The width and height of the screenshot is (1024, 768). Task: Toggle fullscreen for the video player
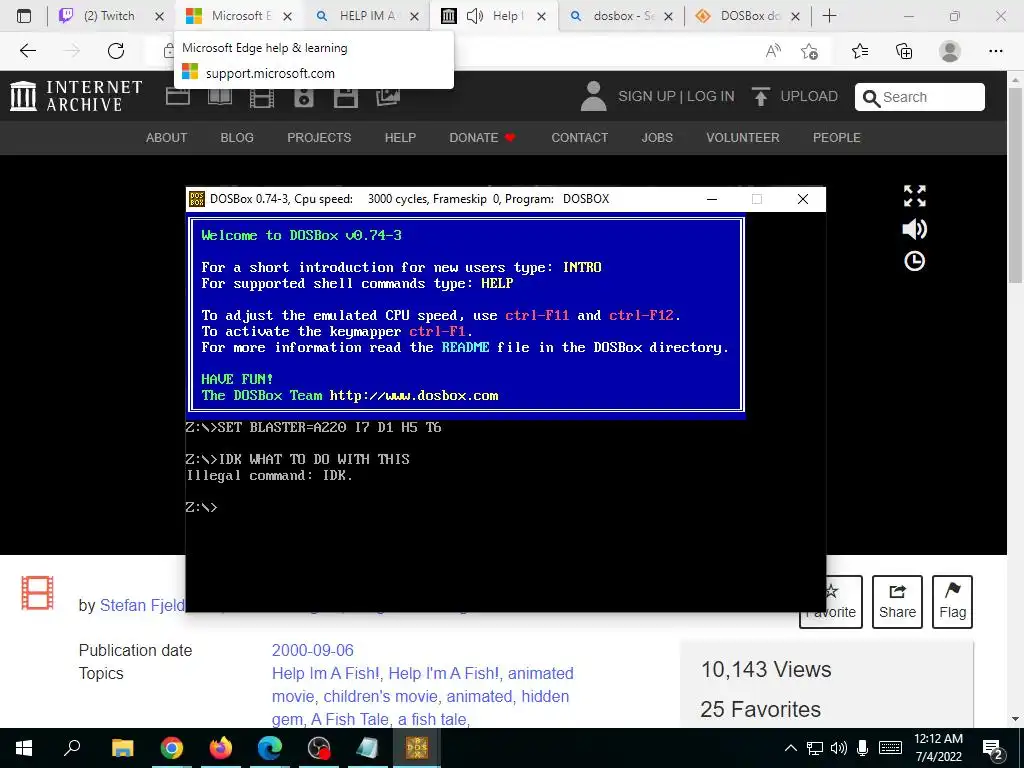pos(914,196)
